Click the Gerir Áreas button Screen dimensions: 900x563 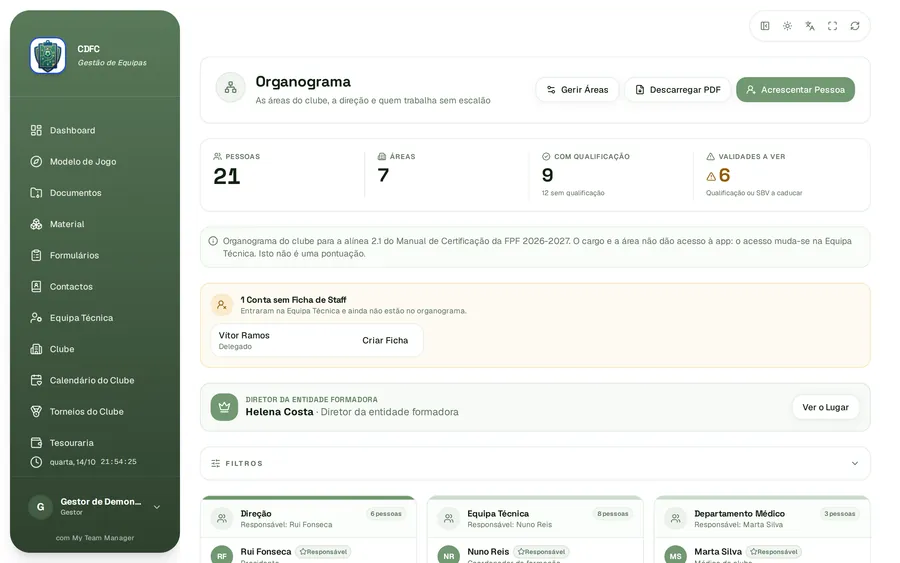(577, 90)
